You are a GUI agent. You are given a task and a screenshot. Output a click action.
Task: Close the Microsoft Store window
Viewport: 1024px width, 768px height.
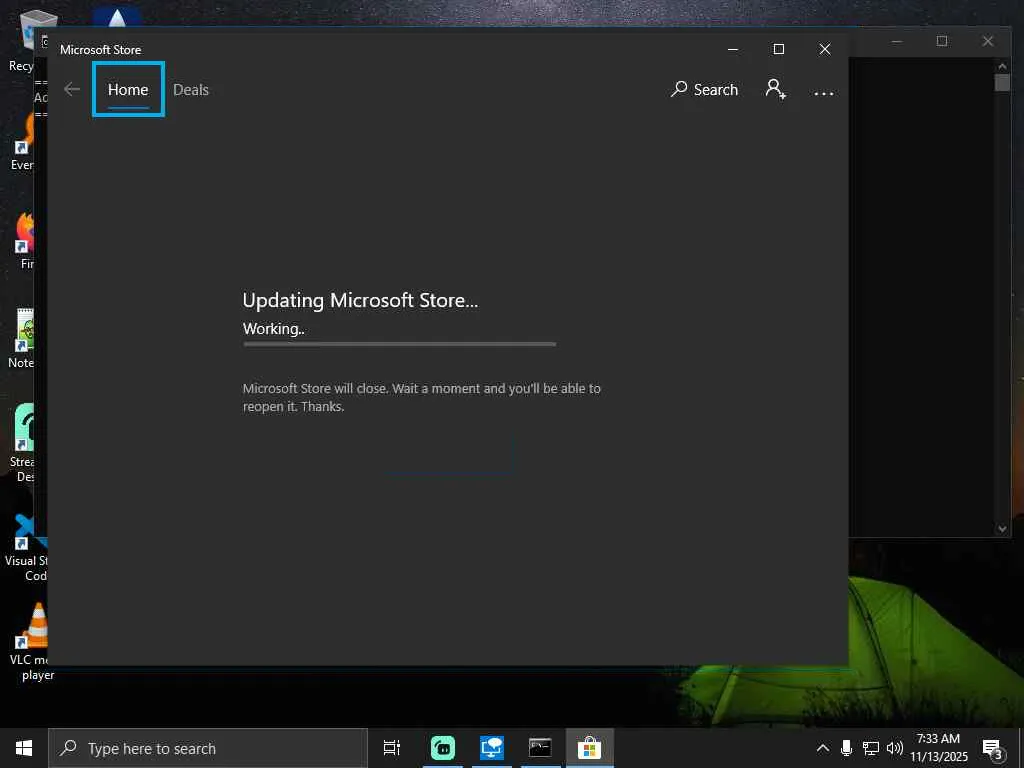(x=825, y=49)
